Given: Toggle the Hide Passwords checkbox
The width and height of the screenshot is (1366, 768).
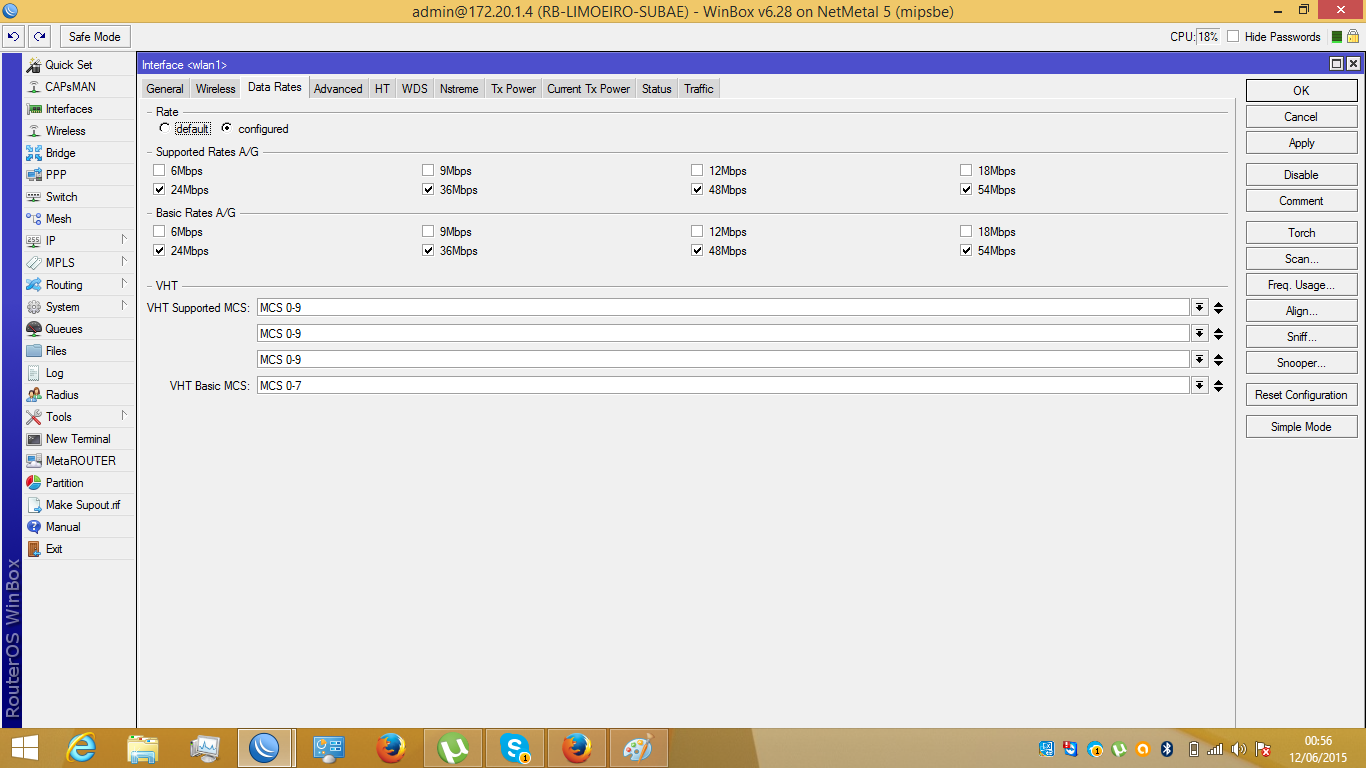Looking at the screenshot, I should [1233, 37].
